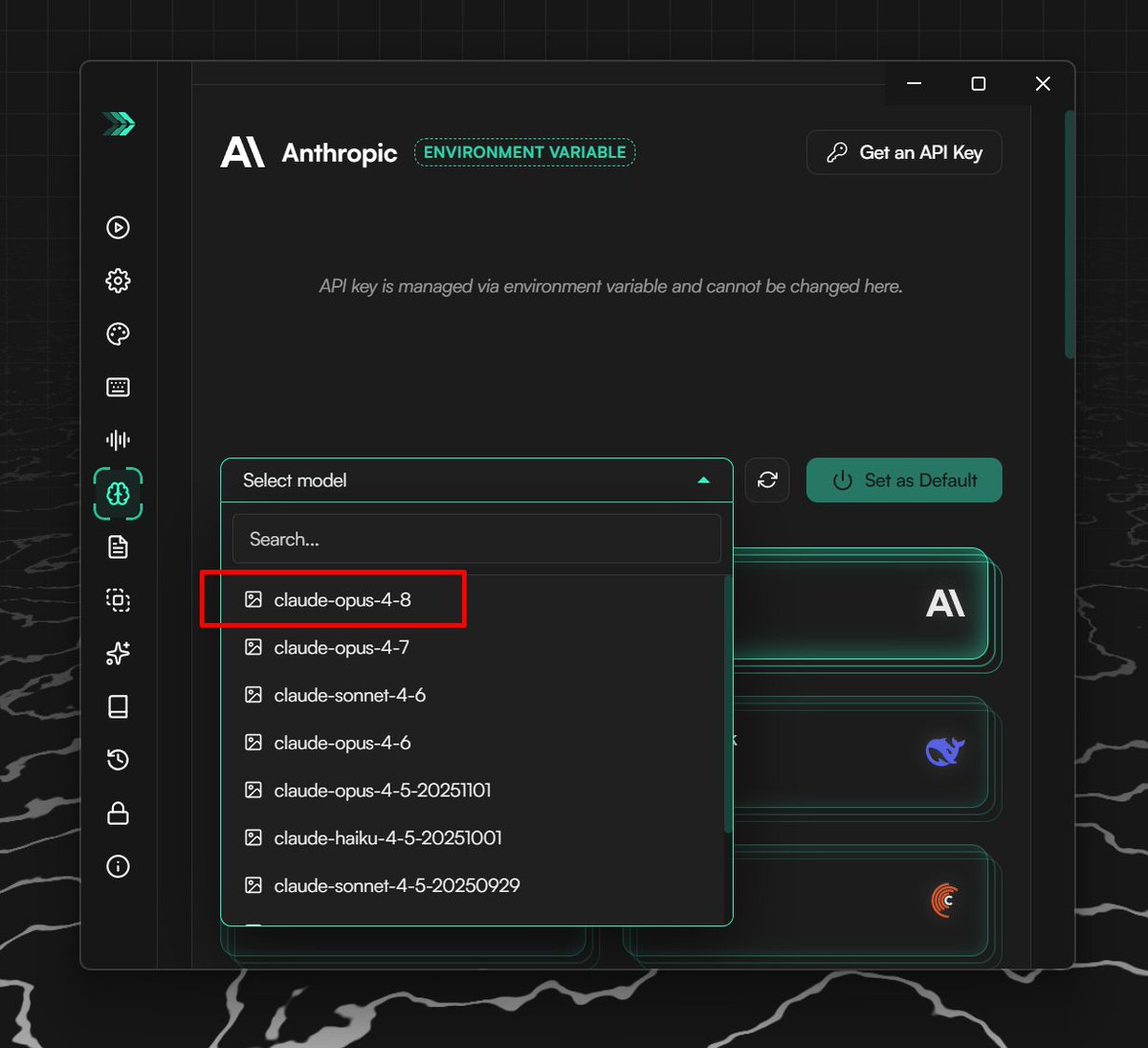Open the audio waveform sidebar icon

[x=118, y=440]
